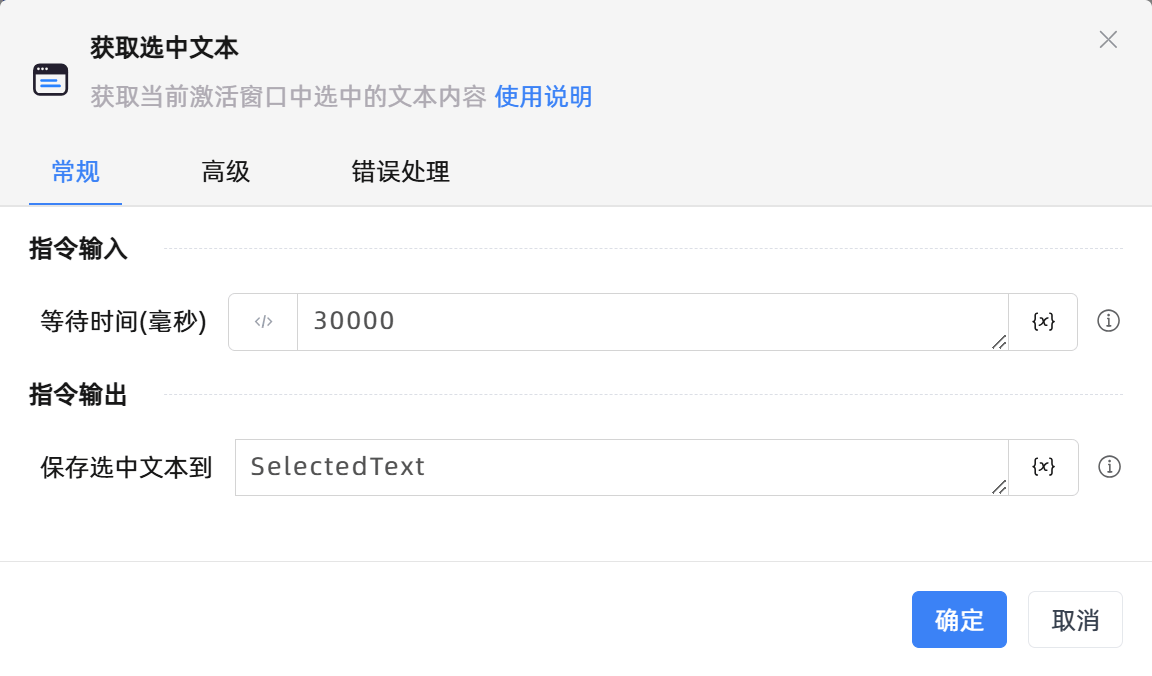Click resize handle of SelectedText field
The width and height of the screenshot is (1152, 676).
(999, 487)
